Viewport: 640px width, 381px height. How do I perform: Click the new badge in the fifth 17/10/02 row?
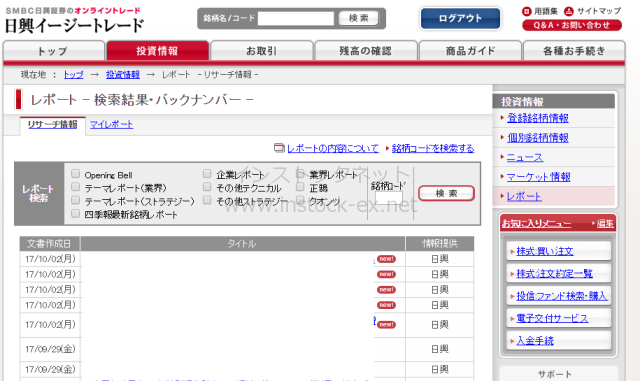coord(386,325)
